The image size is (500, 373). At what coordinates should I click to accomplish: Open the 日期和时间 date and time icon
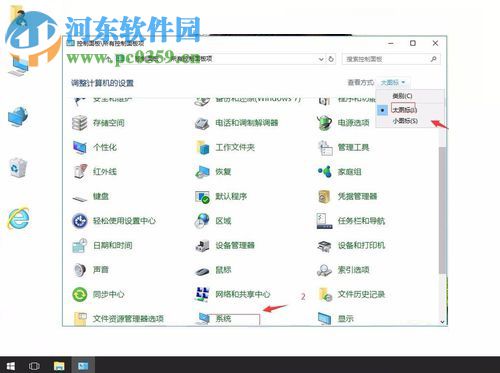pyautogui.click(x=80, y=246)
